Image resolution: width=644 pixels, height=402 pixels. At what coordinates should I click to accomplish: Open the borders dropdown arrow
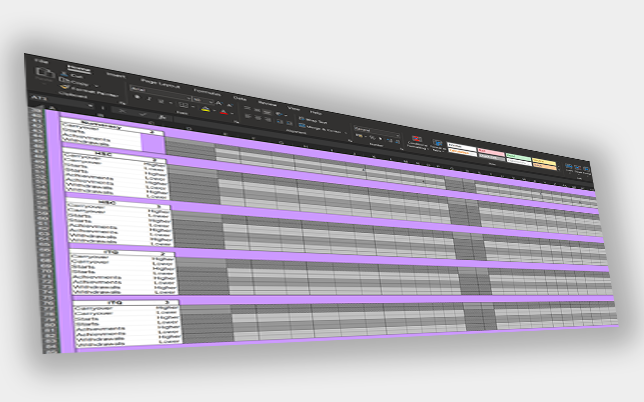coord(193,107)
